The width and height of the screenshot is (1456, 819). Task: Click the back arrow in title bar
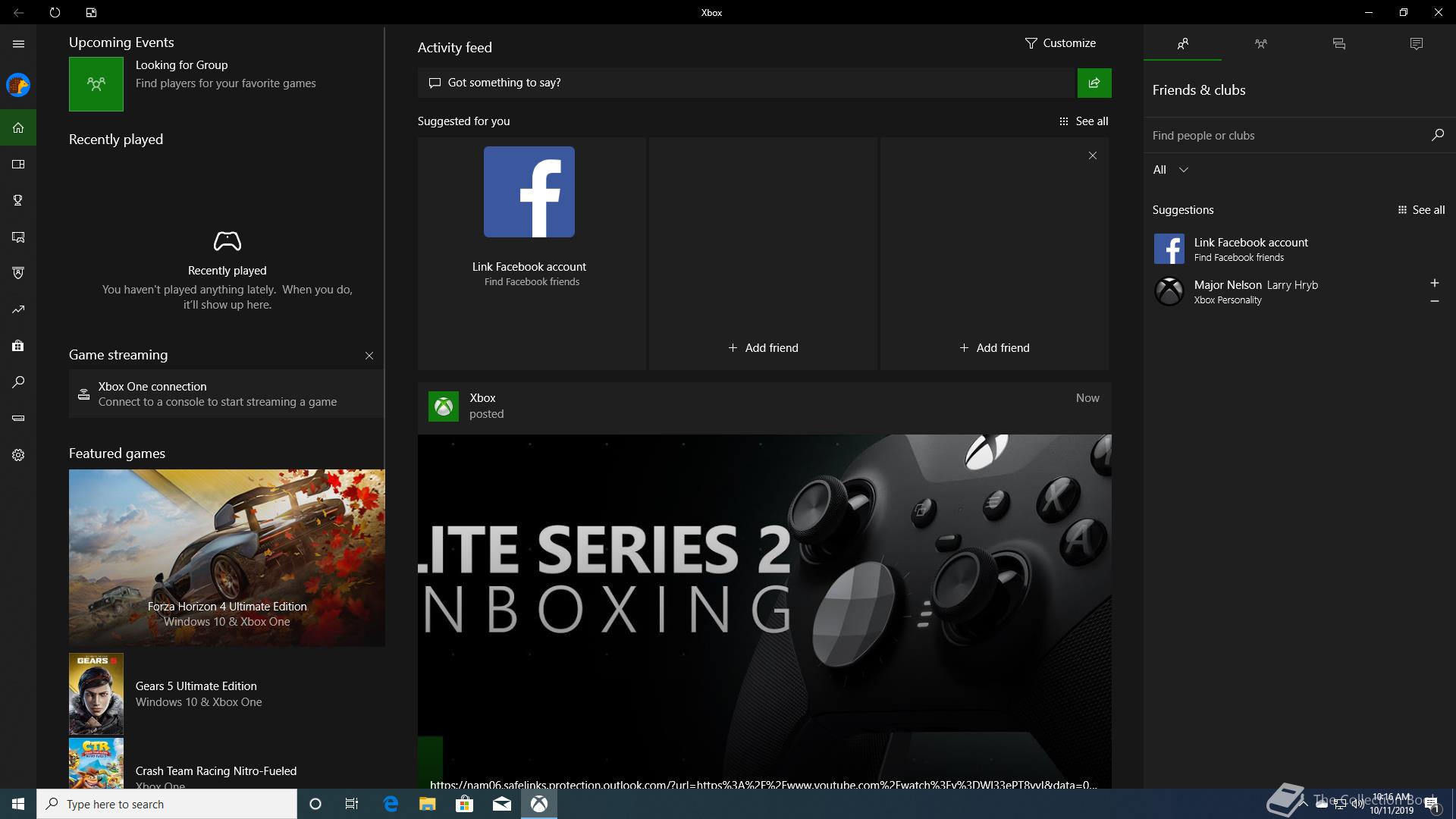pyautogui.click(x=18, y=12)
